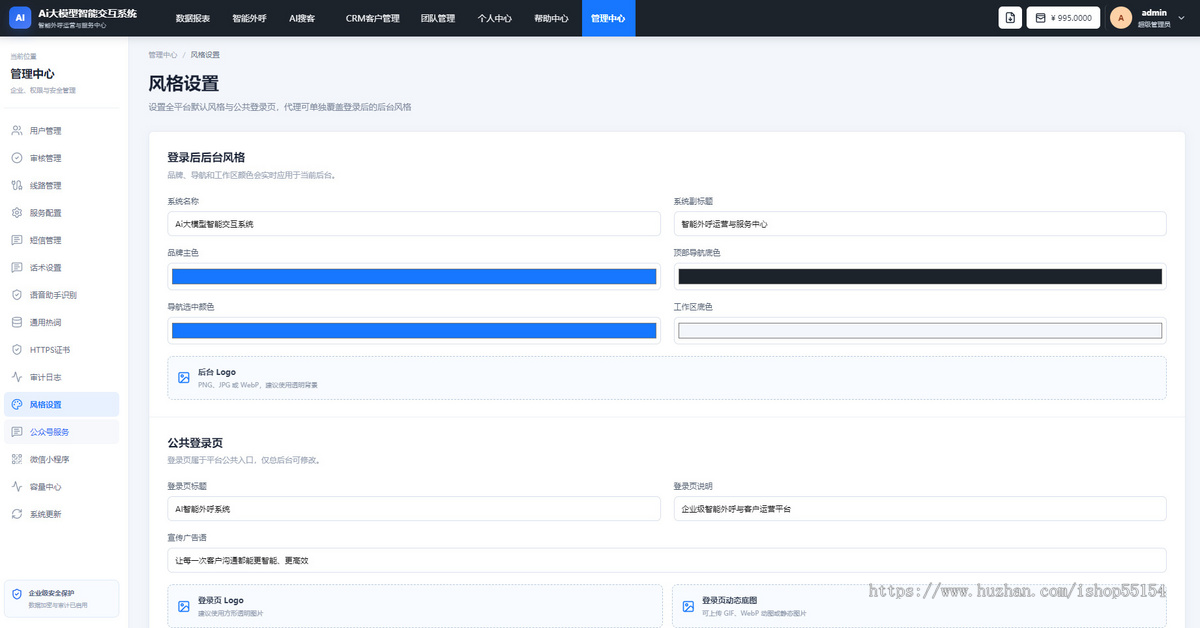1200x628 pixels.
Task: Switch to the 团队管理 tab
Action: click(x=437, y=18)
